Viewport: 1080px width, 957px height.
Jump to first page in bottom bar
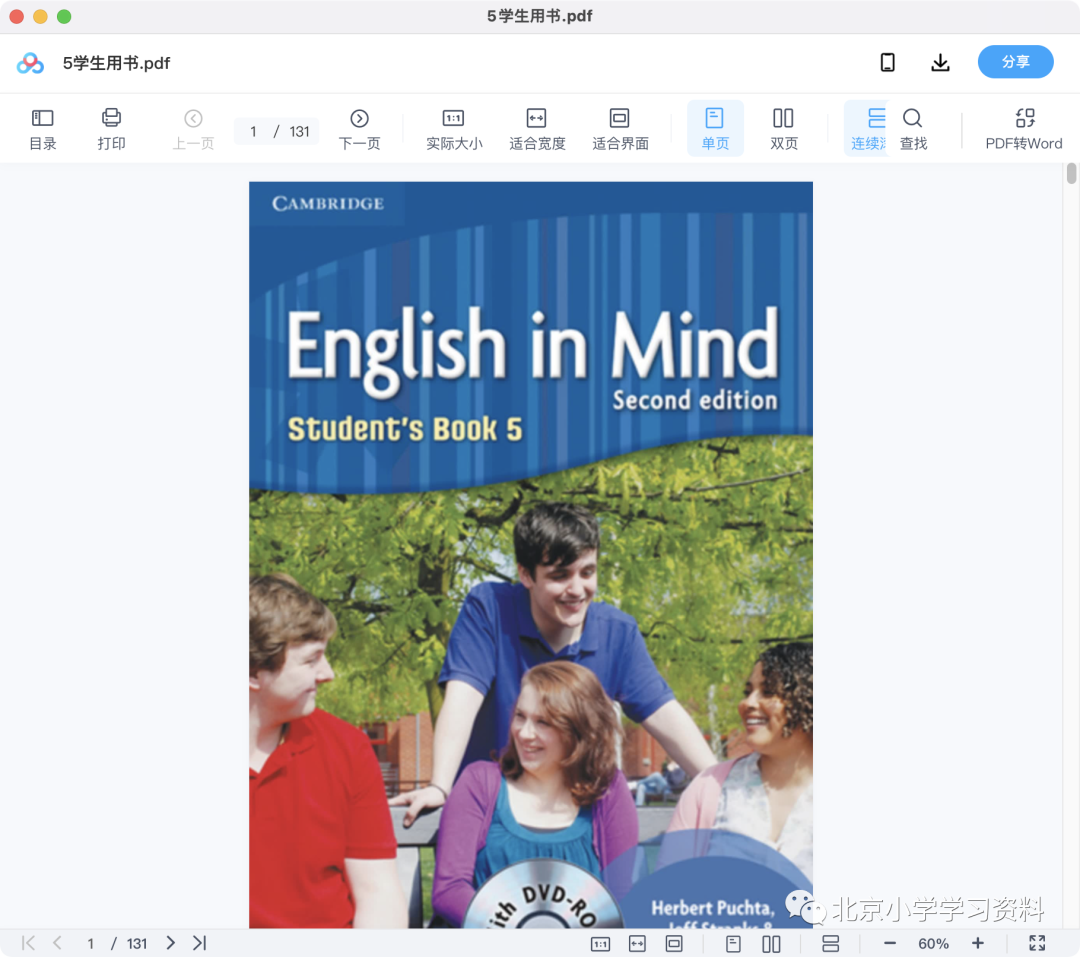point(28,943)
